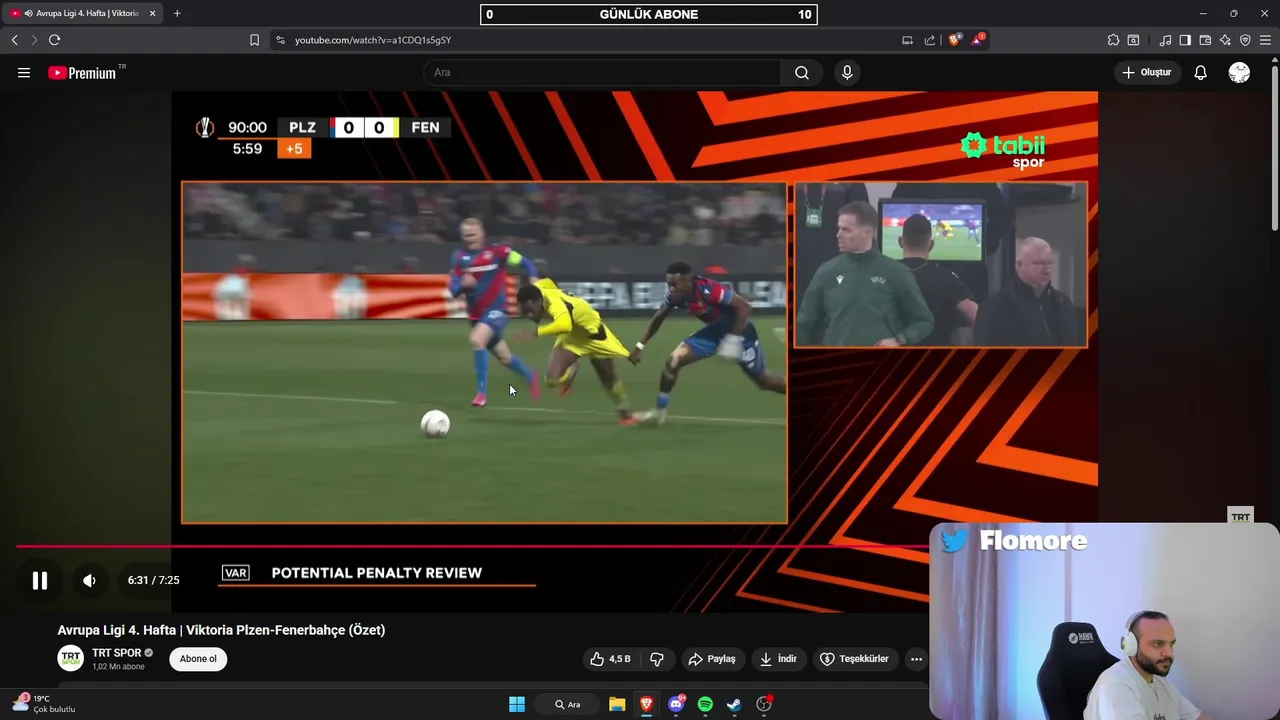1280x720 pixels.
Task: Go forward with the browser forward arrow
Action: click(x=33, y=40)
